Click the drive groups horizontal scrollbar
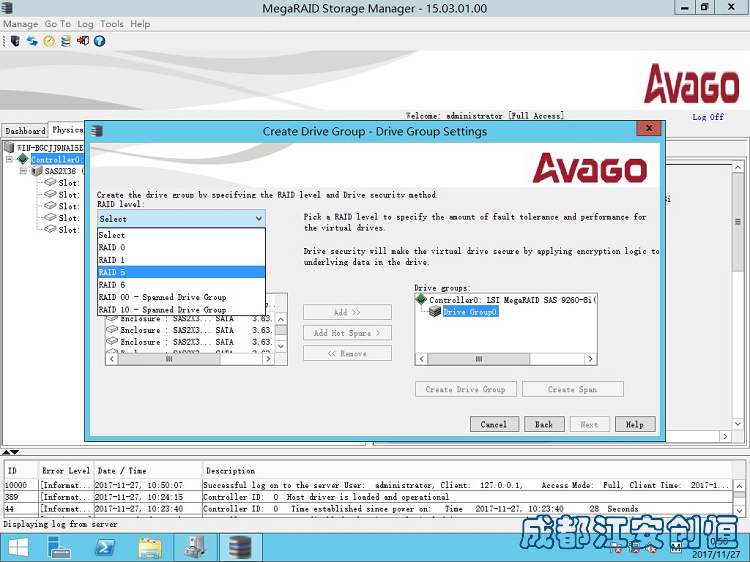Screen dimensions: 750x562 point(506,359)
